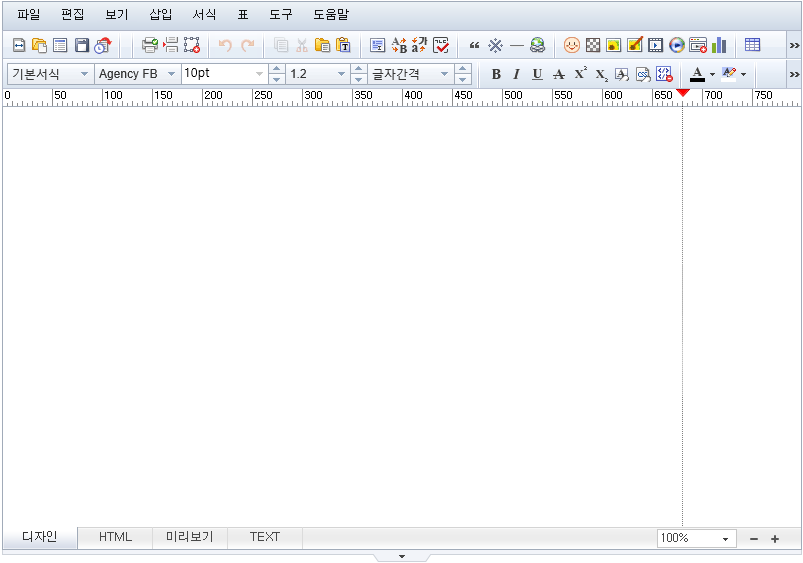
Task: Open find and replace (A to B icon)
Action: coord(399,46)
